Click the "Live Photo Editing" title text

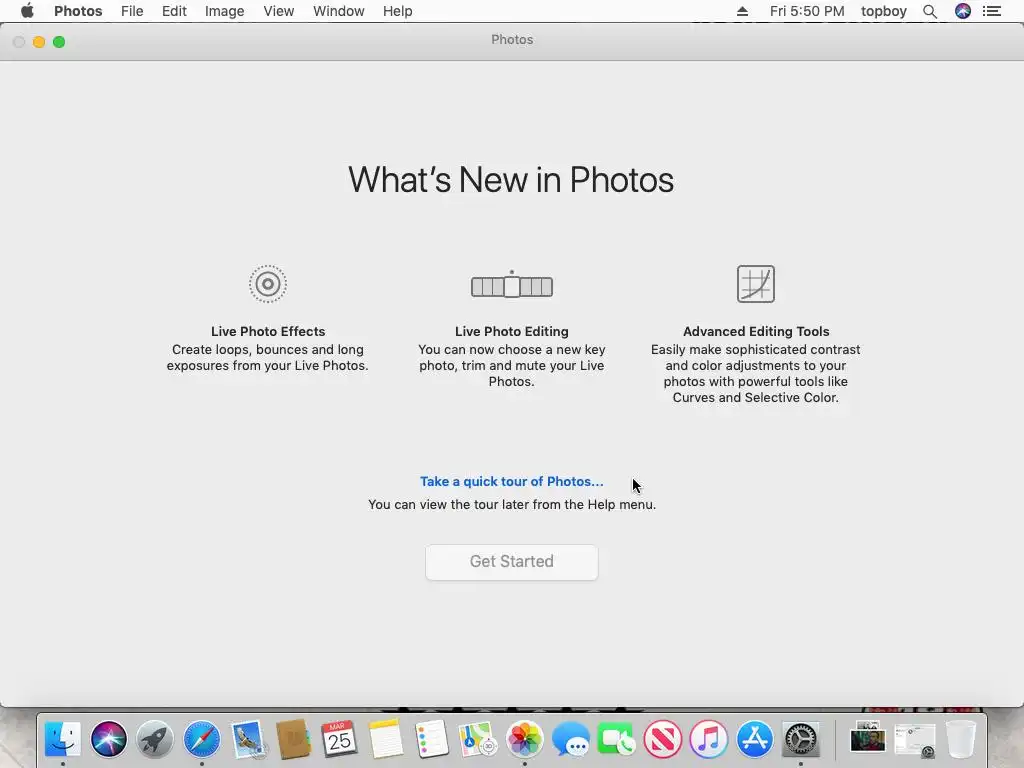pyautogui.click(x=511, y=331)
